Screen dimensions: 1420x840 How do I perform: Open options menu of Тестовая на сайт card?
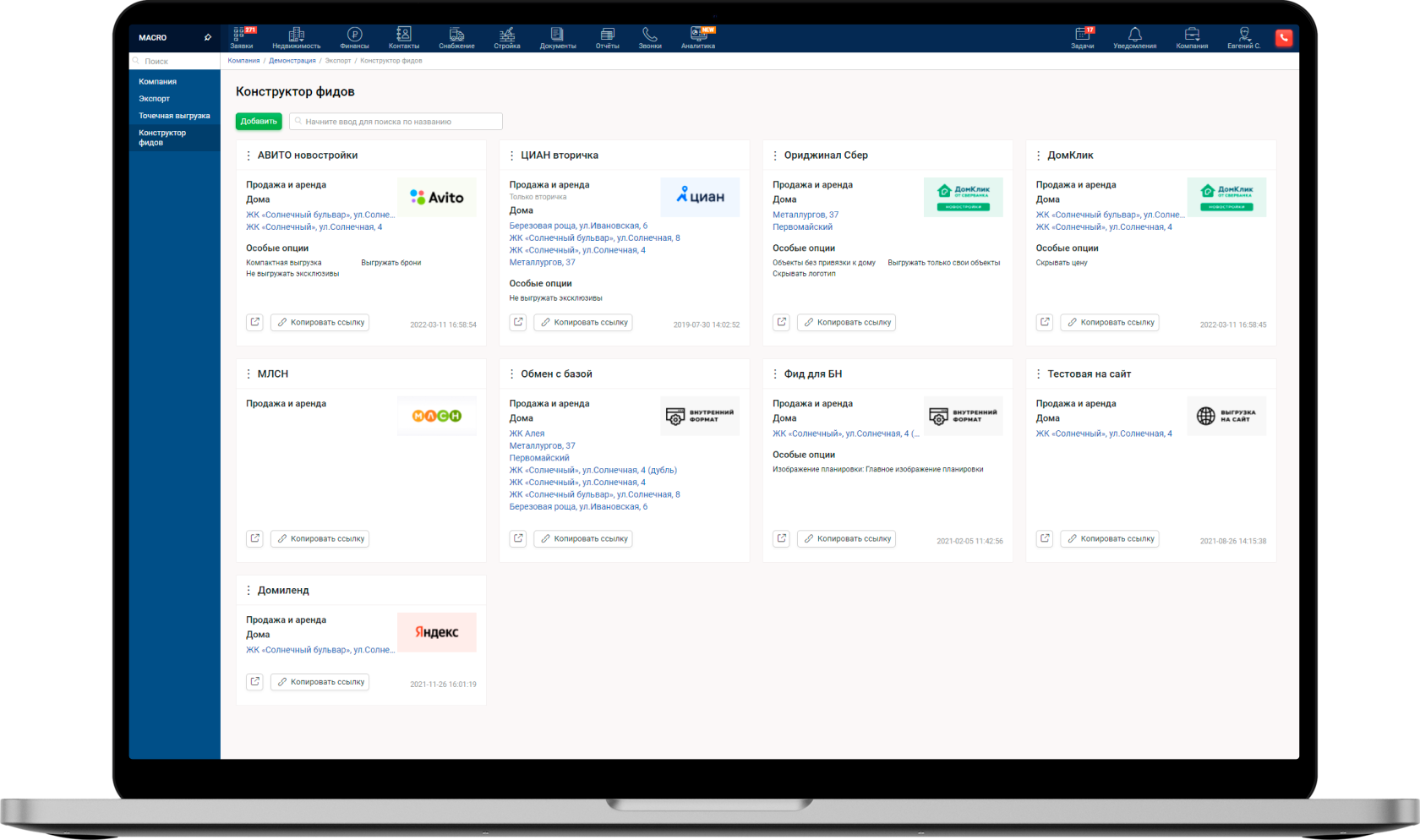1039,374
